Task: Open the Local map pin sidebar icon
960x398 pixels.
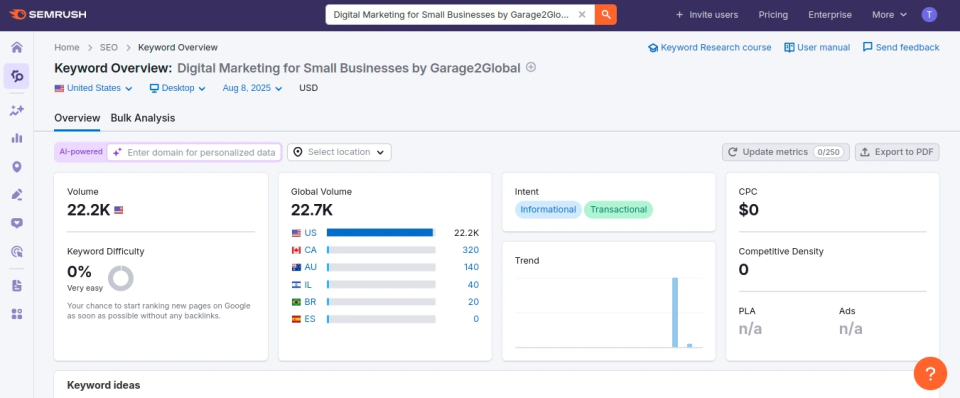Action: (x=17, y=167)
